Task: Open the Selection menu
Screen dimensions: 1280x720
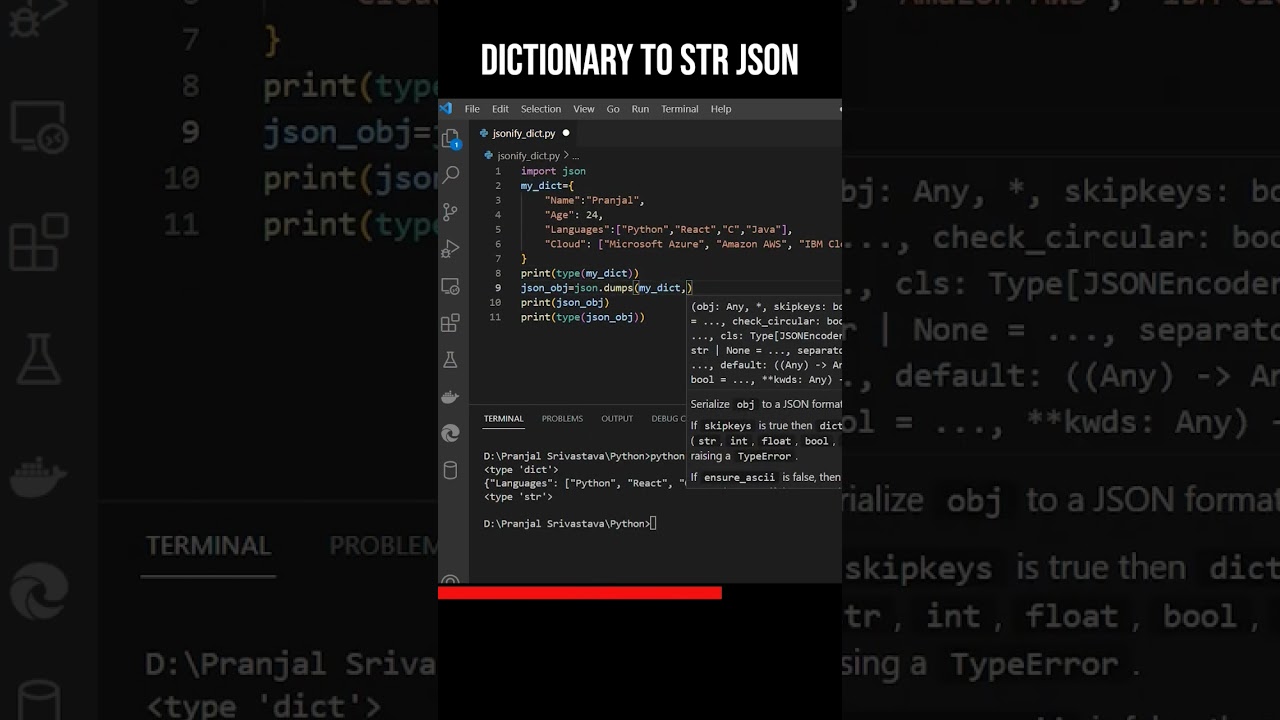Action: point(541,109)
